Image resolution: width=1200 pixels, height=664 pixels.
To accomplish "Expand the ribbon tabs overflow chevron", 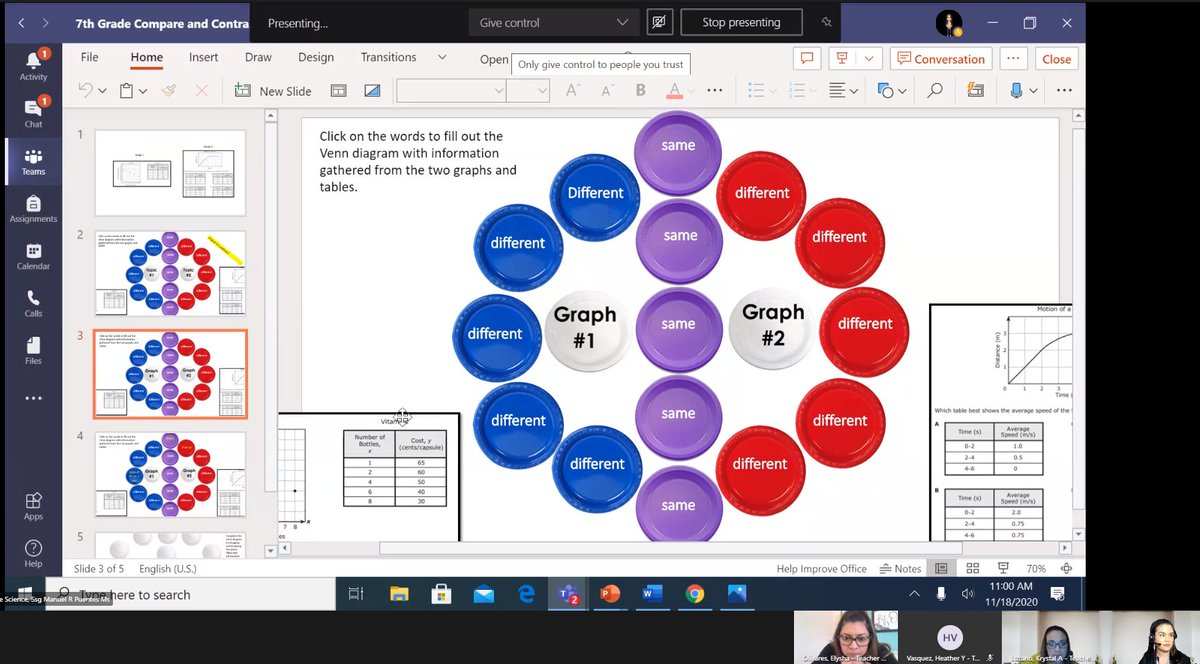I will [441, 58].
